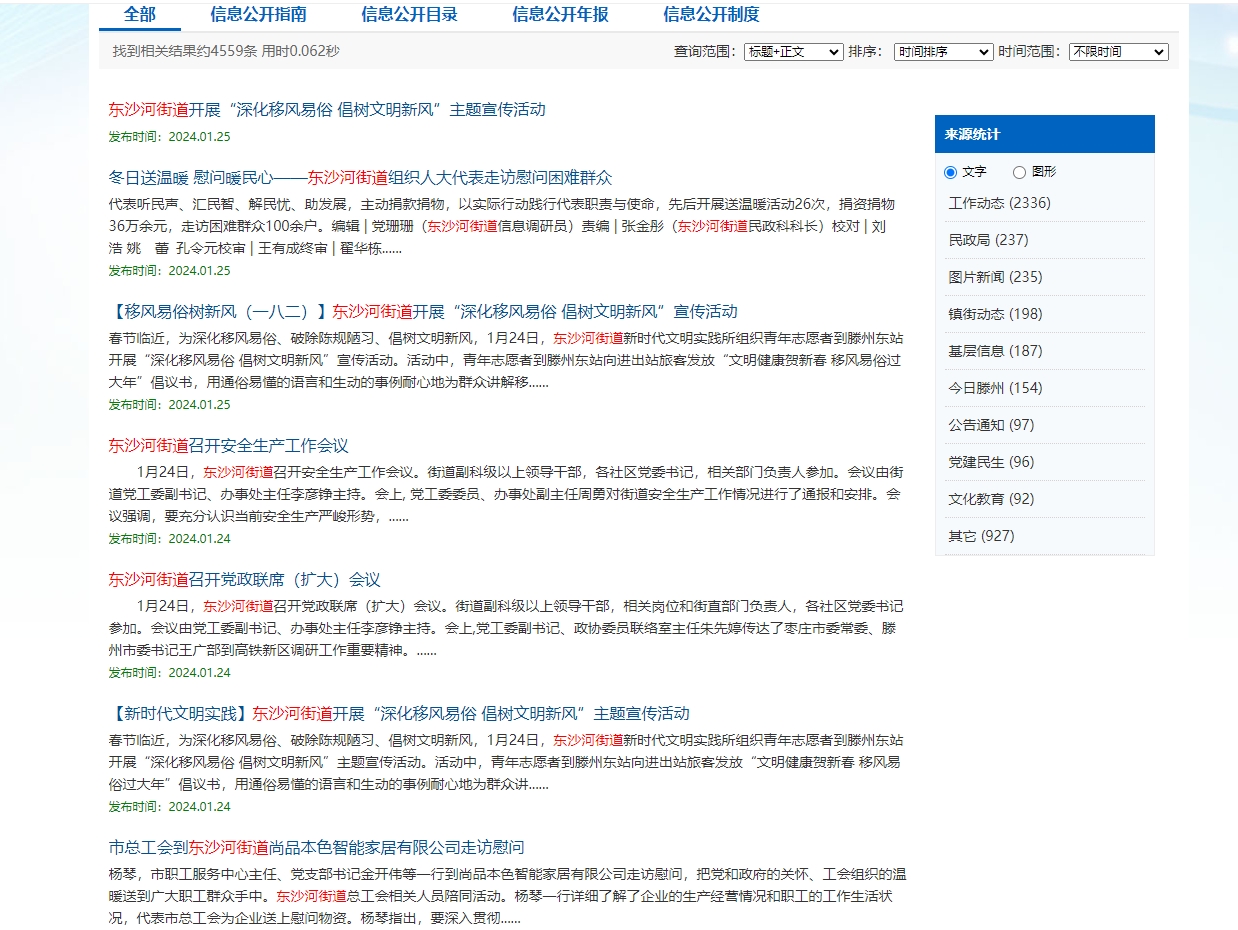Open 东沙河街道召开安全生产工作会议 article
Screen dimensions: 1238x930
tap(228, 446)
